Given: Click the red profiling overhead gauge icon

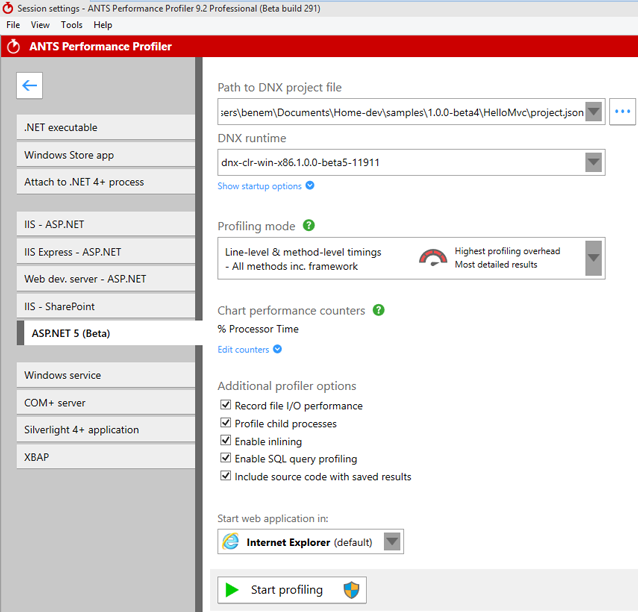Looking at the screenshot, I should click(433, 258).
